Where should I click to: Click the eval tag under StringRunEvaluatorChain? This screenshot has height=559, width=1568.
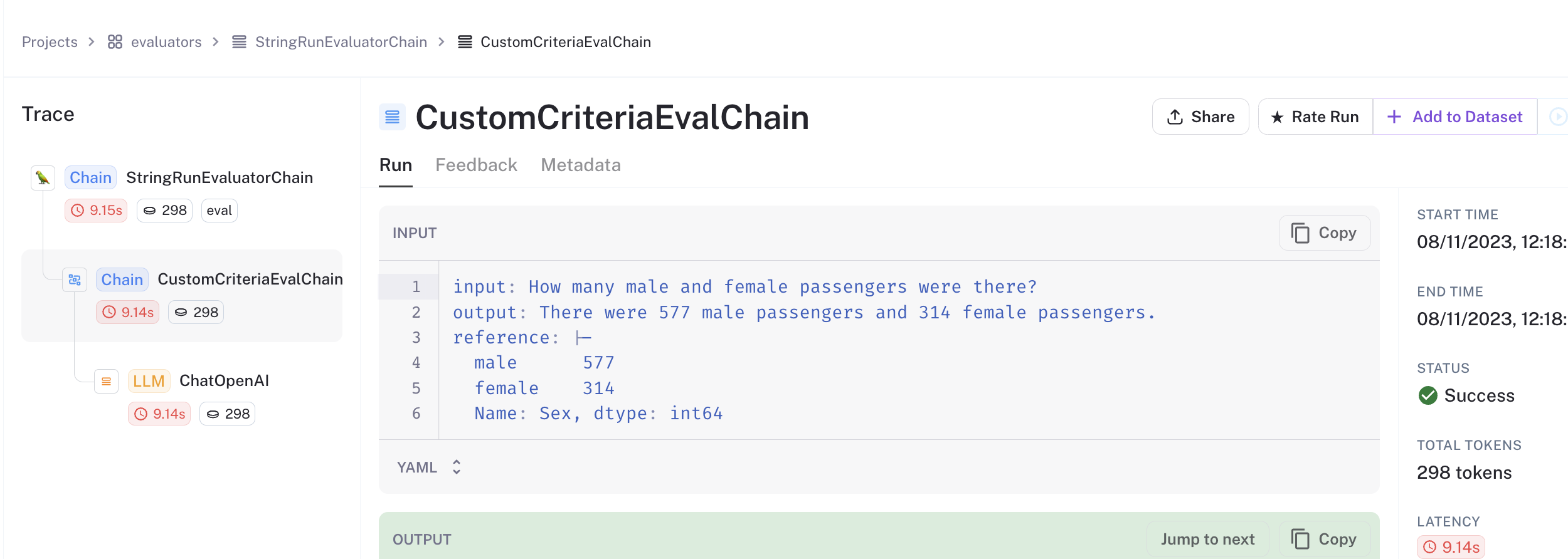coord(219,211)
